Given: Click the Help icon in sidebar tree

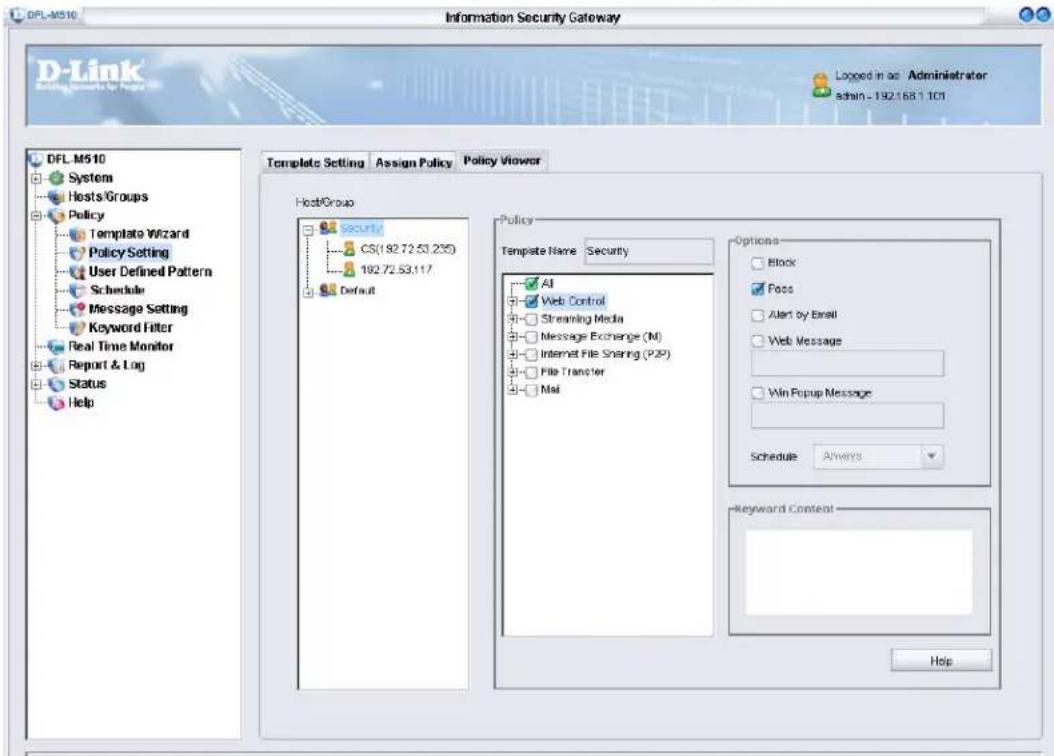Looking at the screenshot, I should (x=56, y=403).
